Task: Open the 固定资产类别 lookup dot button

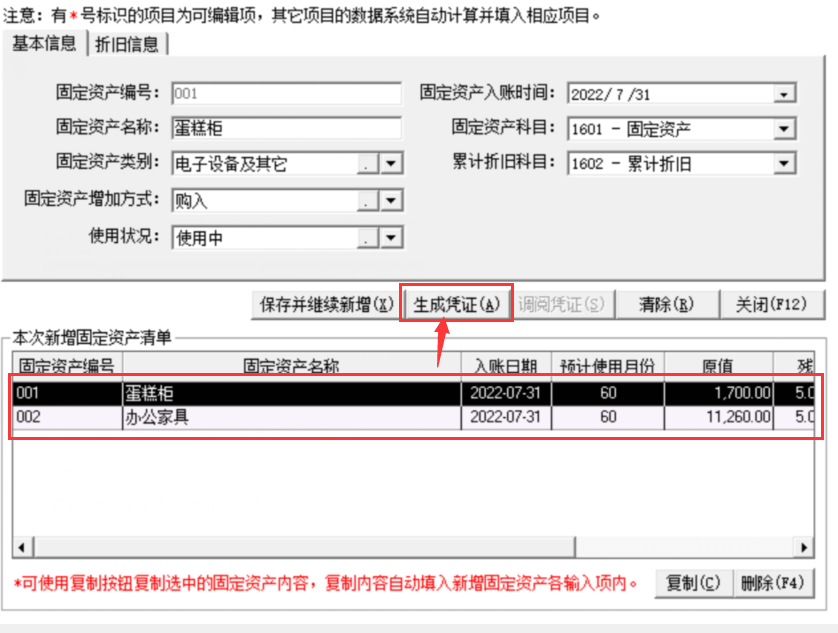Action: click(x=368, y=164)
